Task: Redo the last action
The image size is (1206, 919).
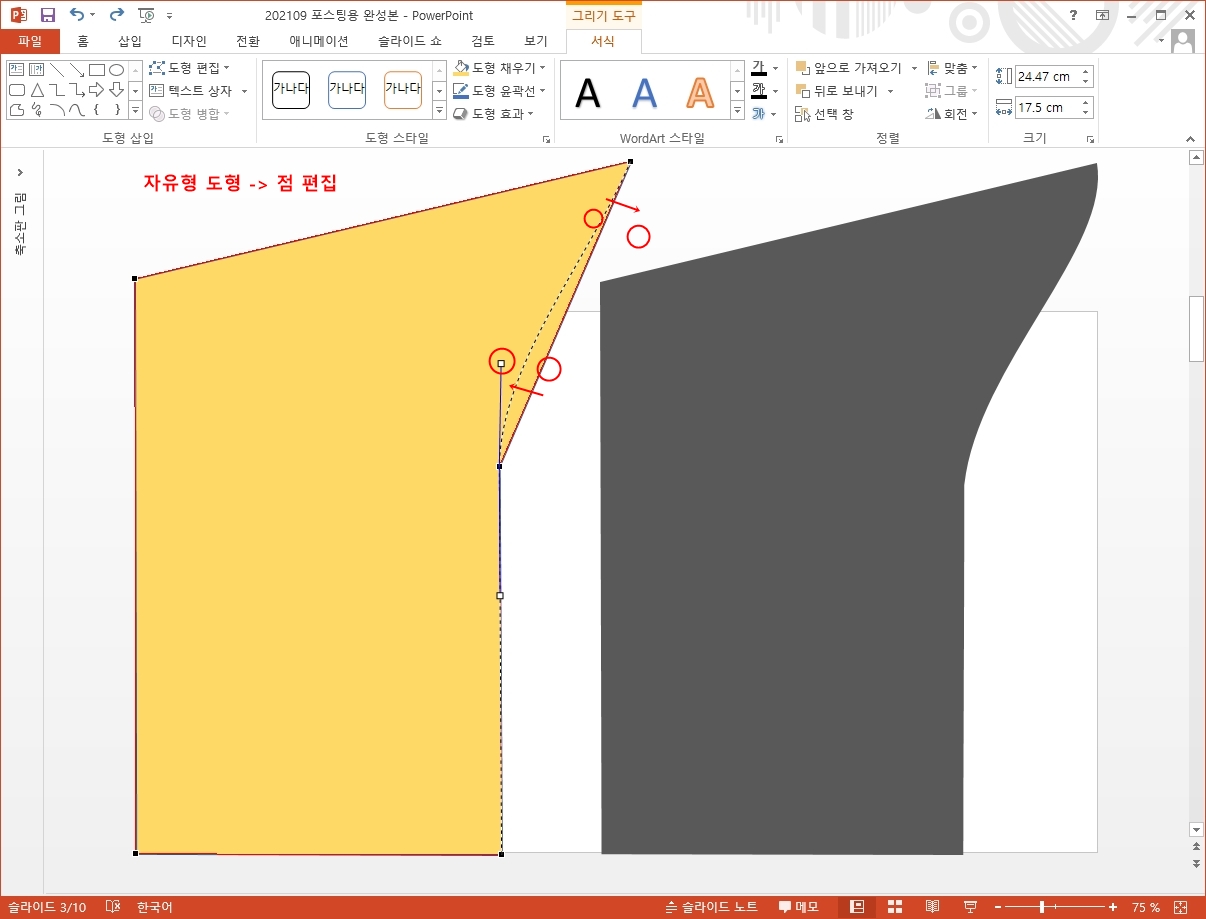Action: tap(117, 15)
